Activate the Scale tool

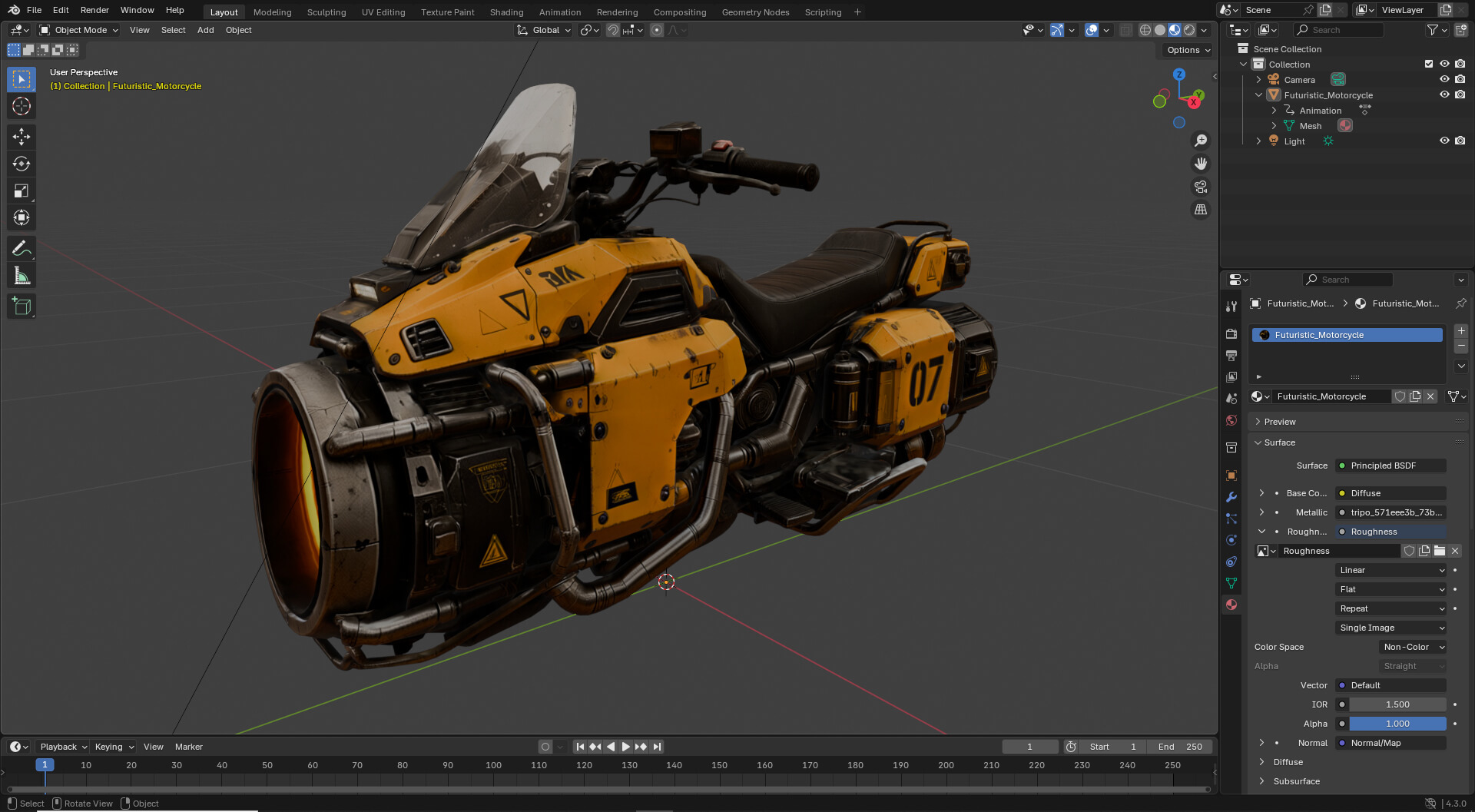click(x=22, y=191)
